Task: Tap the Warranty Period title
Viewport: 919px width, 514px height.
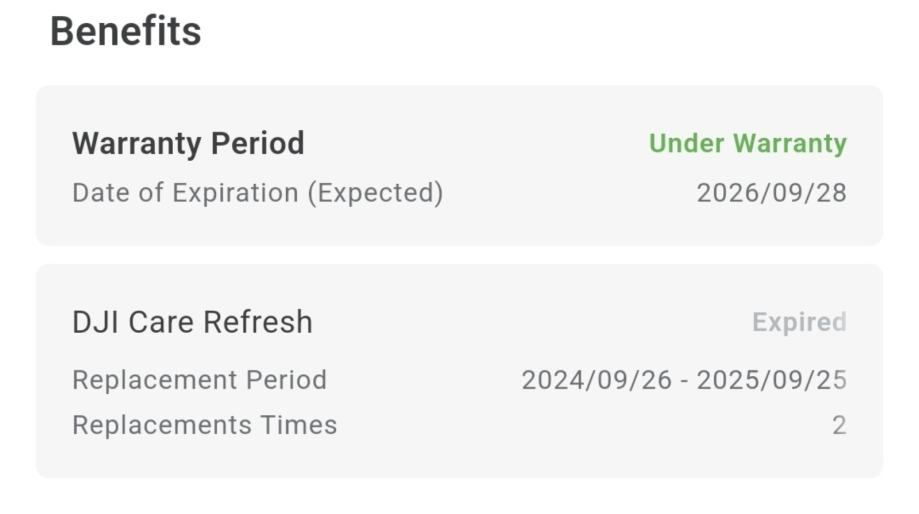Action: pyautogui.click(x=188, y=143)
